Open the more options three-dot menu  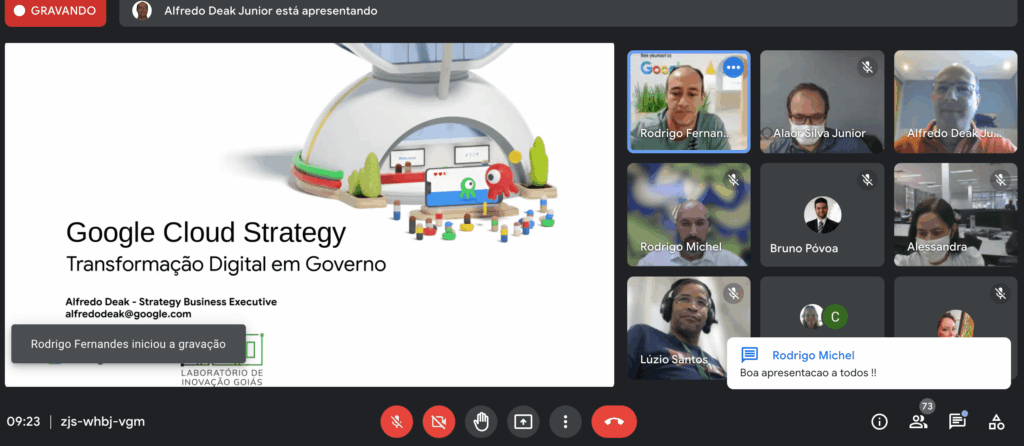point(565,422)
